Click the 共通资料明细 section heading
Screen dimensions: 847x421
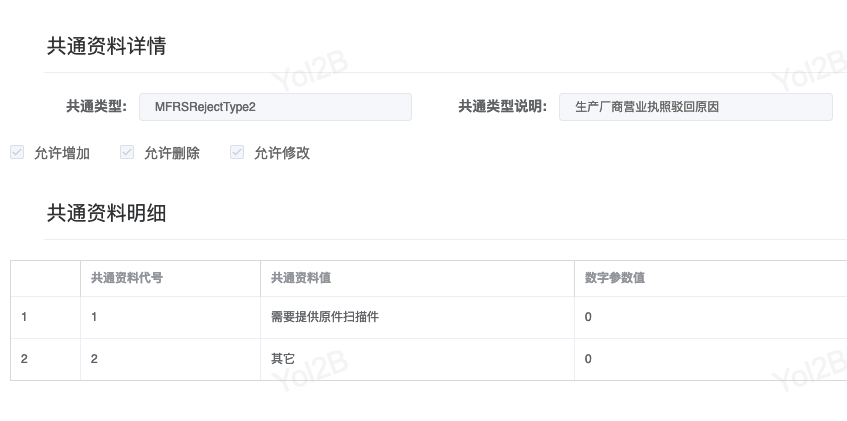pos(106,213)
